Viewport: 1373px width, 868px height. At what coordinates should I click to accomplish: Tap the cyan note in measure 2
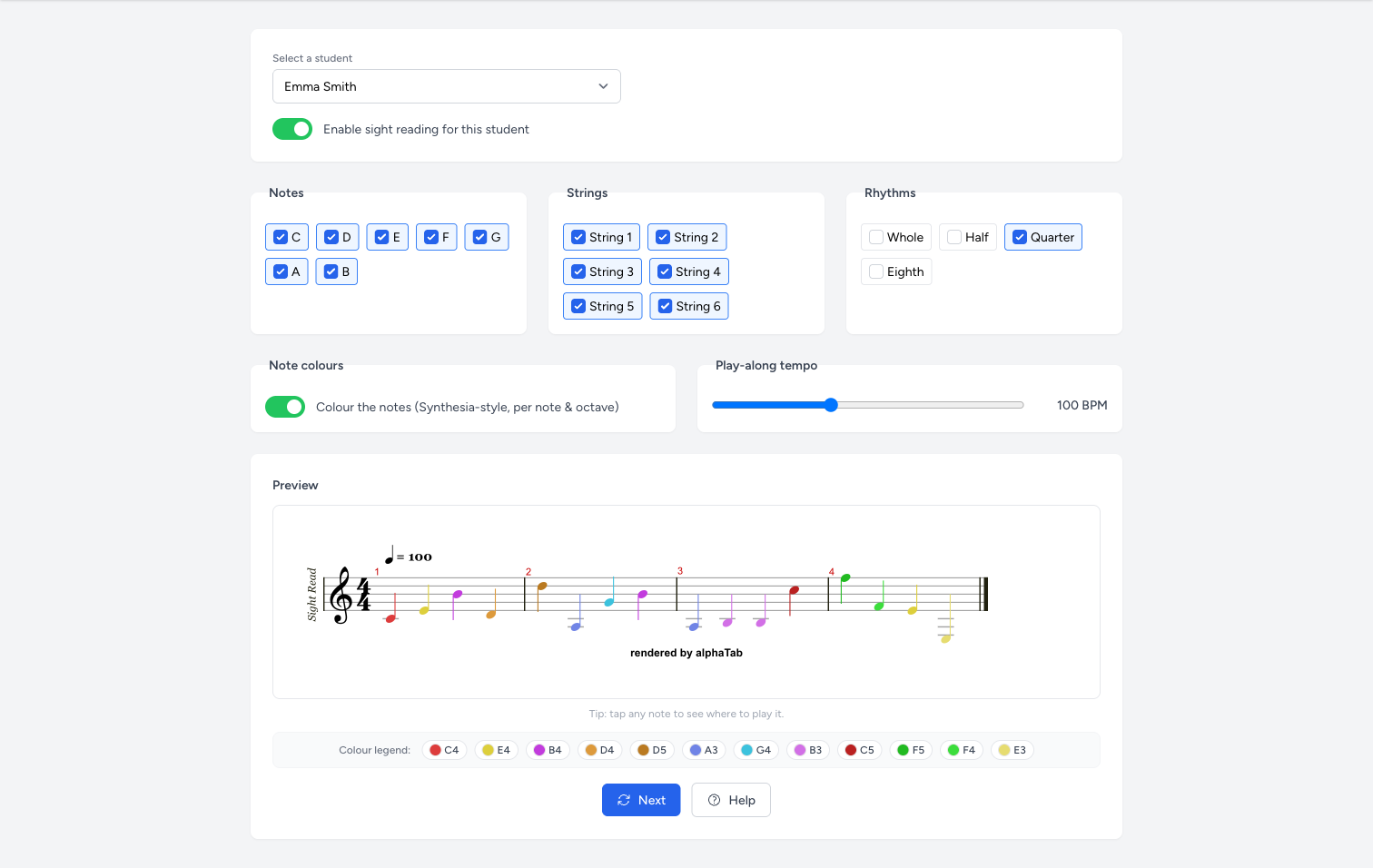point(608,602)
